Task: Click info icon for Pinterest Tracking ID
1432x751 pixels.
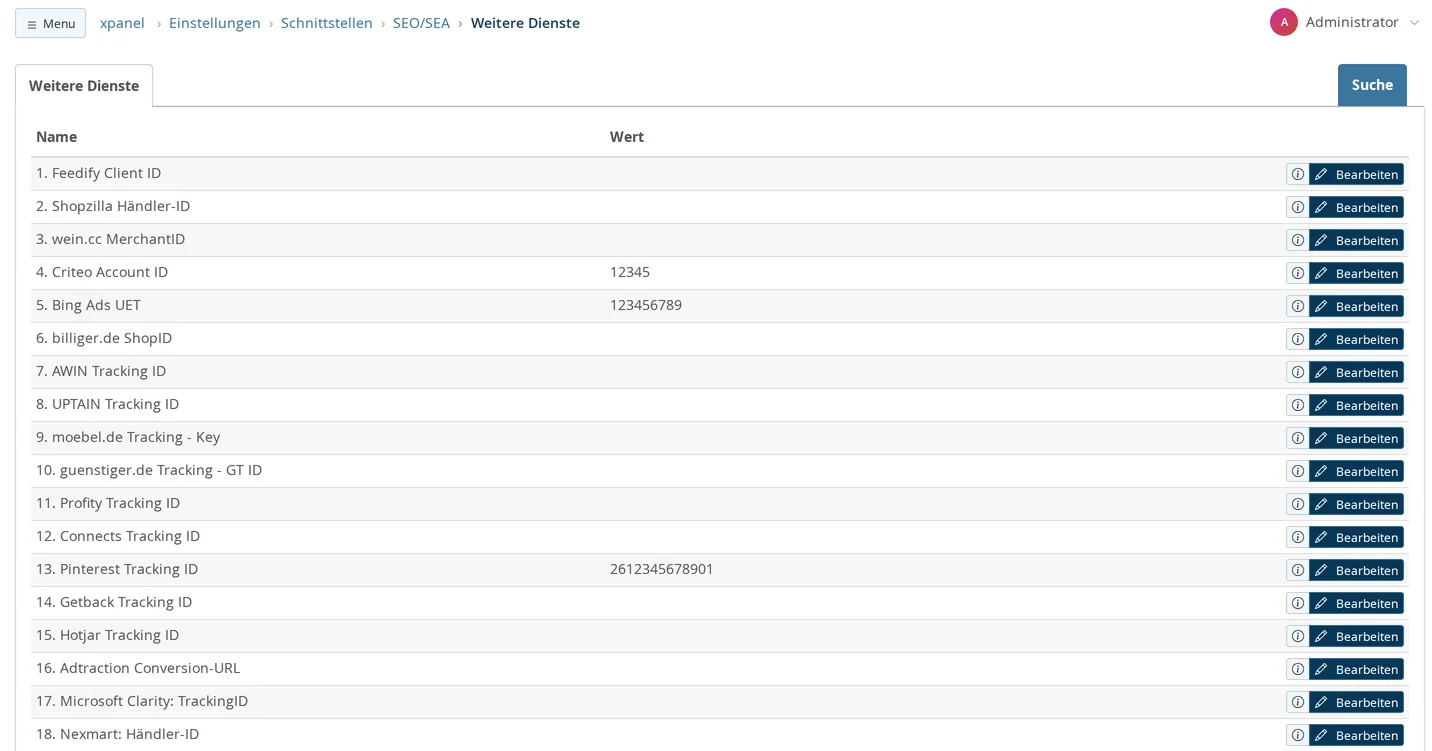Action: pos(1297,570)
